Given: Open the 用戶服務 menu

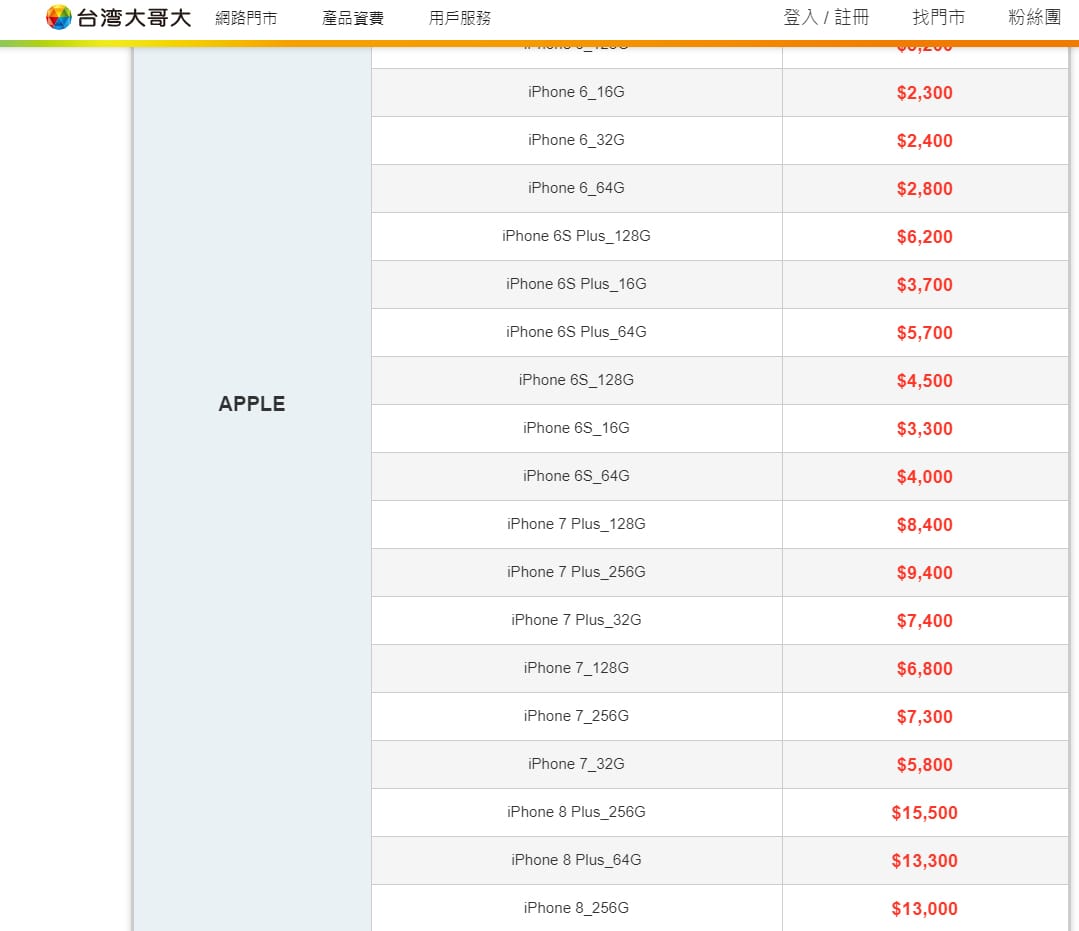Looking at the screenshot, I should (460, 18).
